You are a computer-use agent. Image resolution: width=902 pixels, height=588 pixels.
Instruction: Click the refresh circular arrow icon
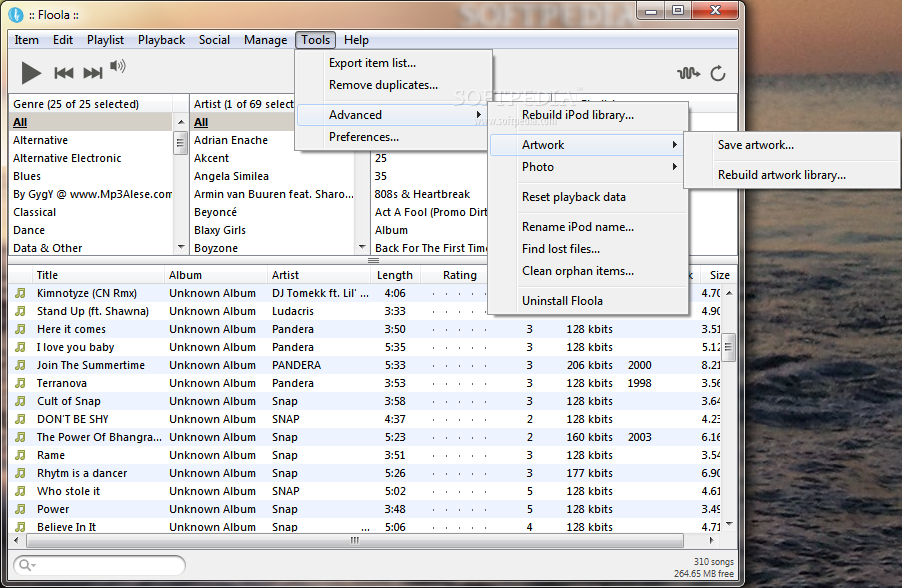(718, 74)
